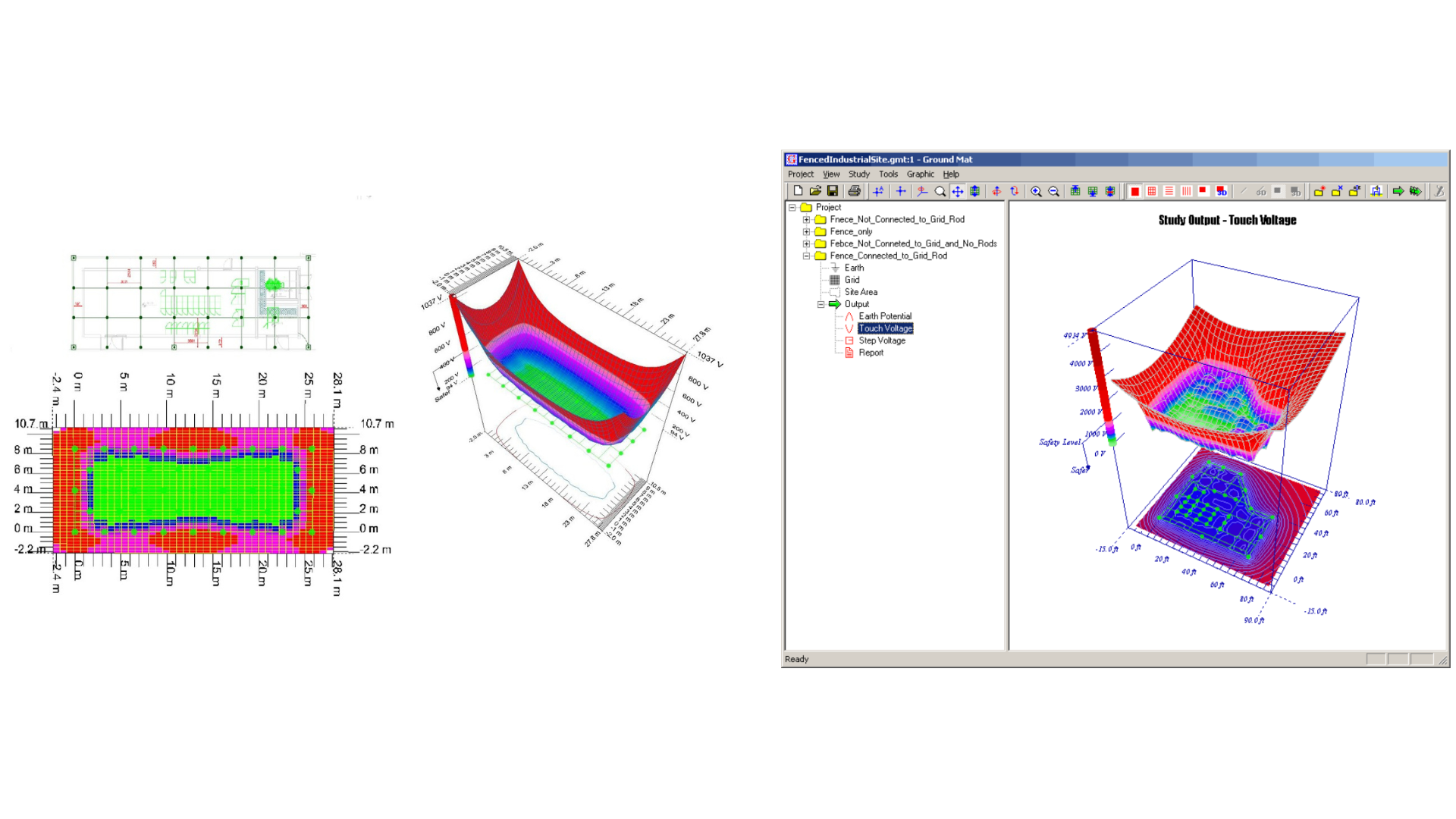Click the Zoom Out magnifier icon

(x=1054, y=191)
